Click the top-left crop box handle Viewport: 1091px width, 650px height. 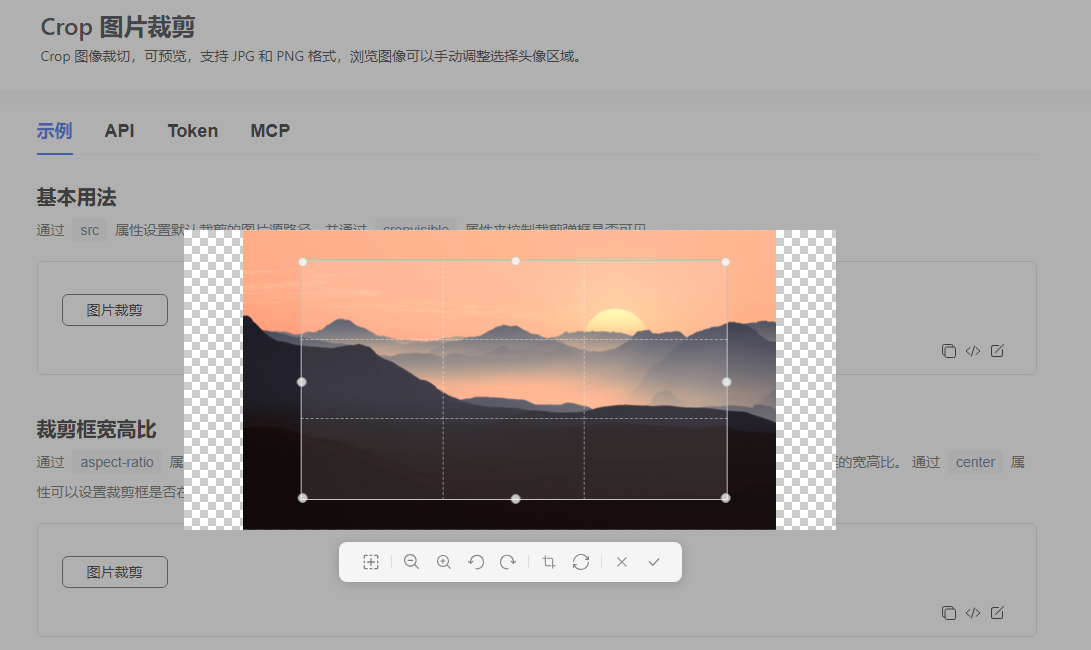click(303, 262)
